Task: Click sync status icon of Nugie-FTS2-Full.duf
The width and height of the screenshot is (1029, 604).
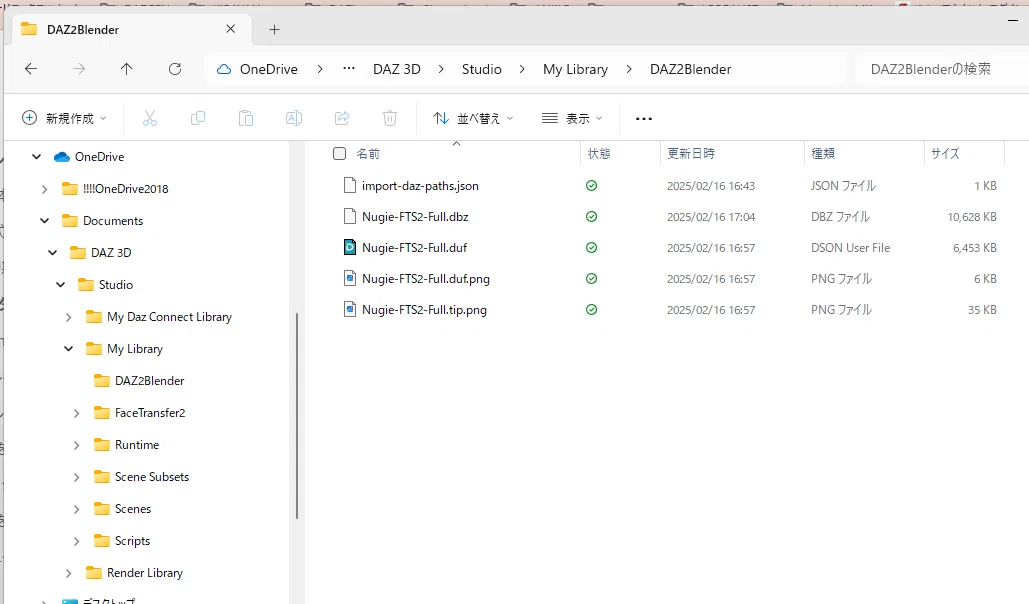Action: point(591,248)
